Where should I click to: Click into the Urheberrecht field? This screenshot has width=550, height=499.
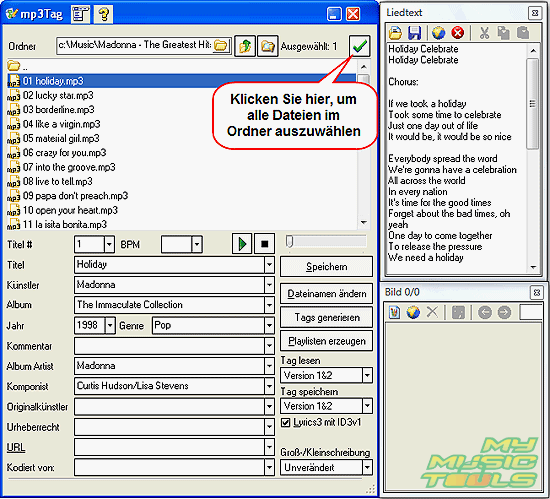[169, 427]
